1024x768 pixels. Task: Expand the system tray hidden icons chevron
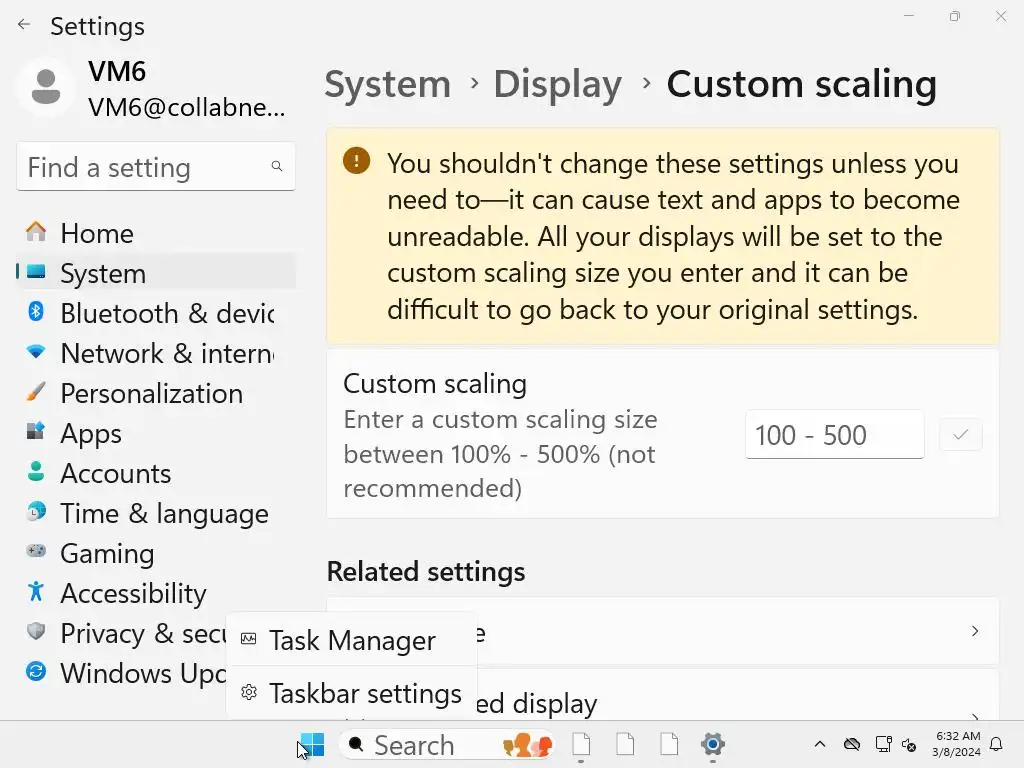pos(820,744)
